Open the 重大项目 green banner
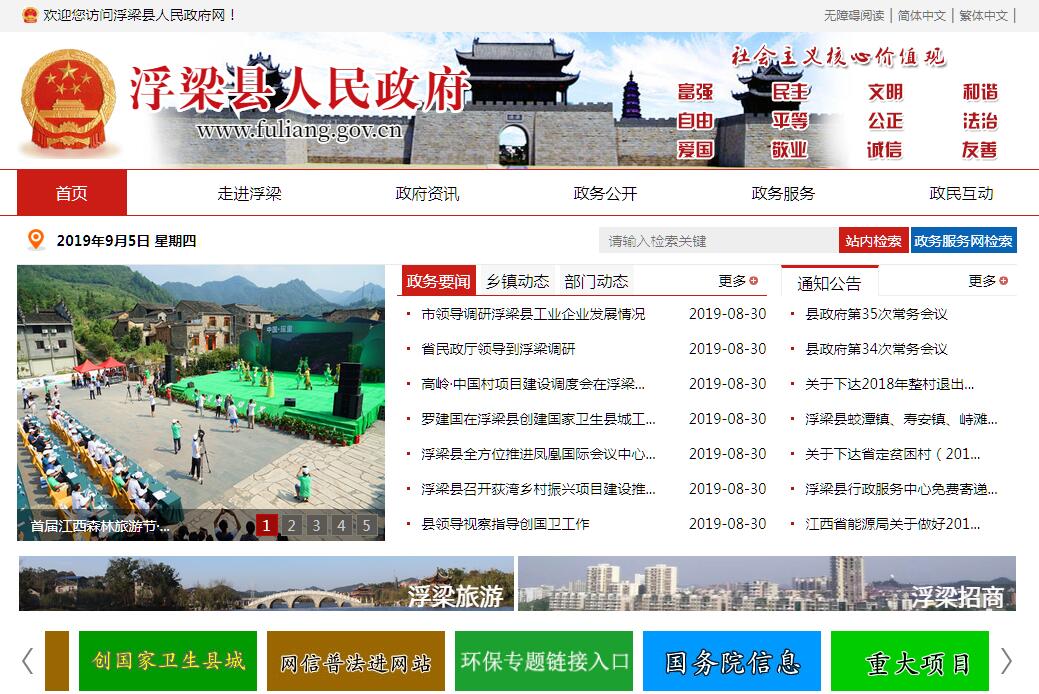The width and height of the screenshot is (1039, 694). click(x=909, y=661)
